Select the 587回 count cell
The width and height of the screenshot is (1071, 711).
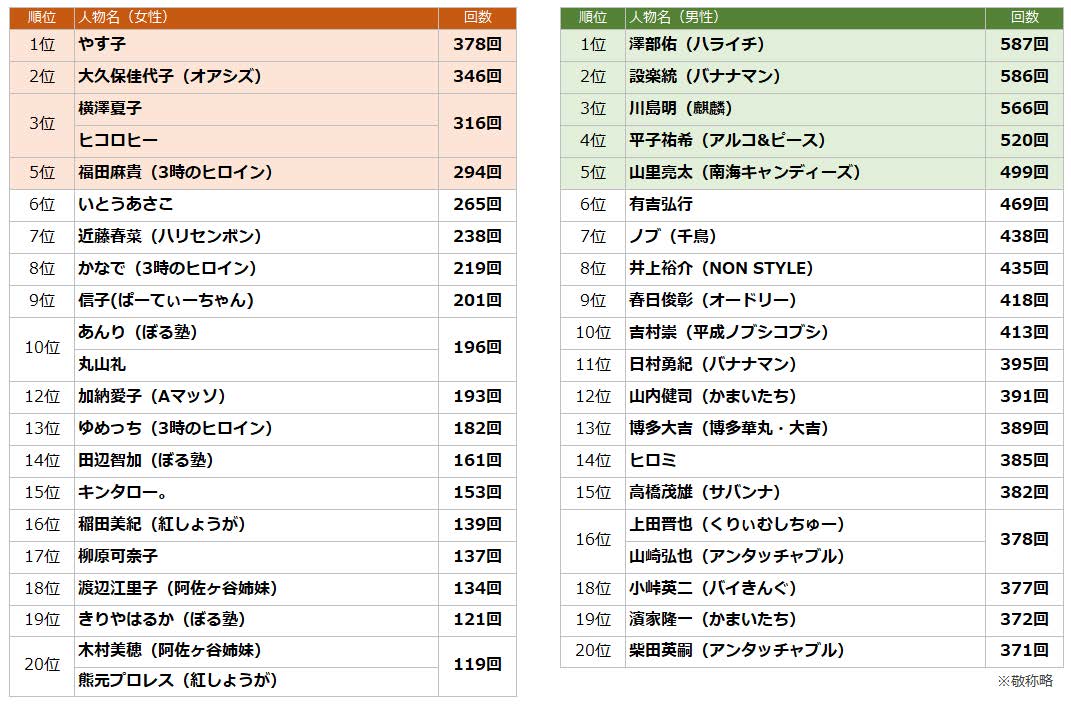[x=1024, y=45]
